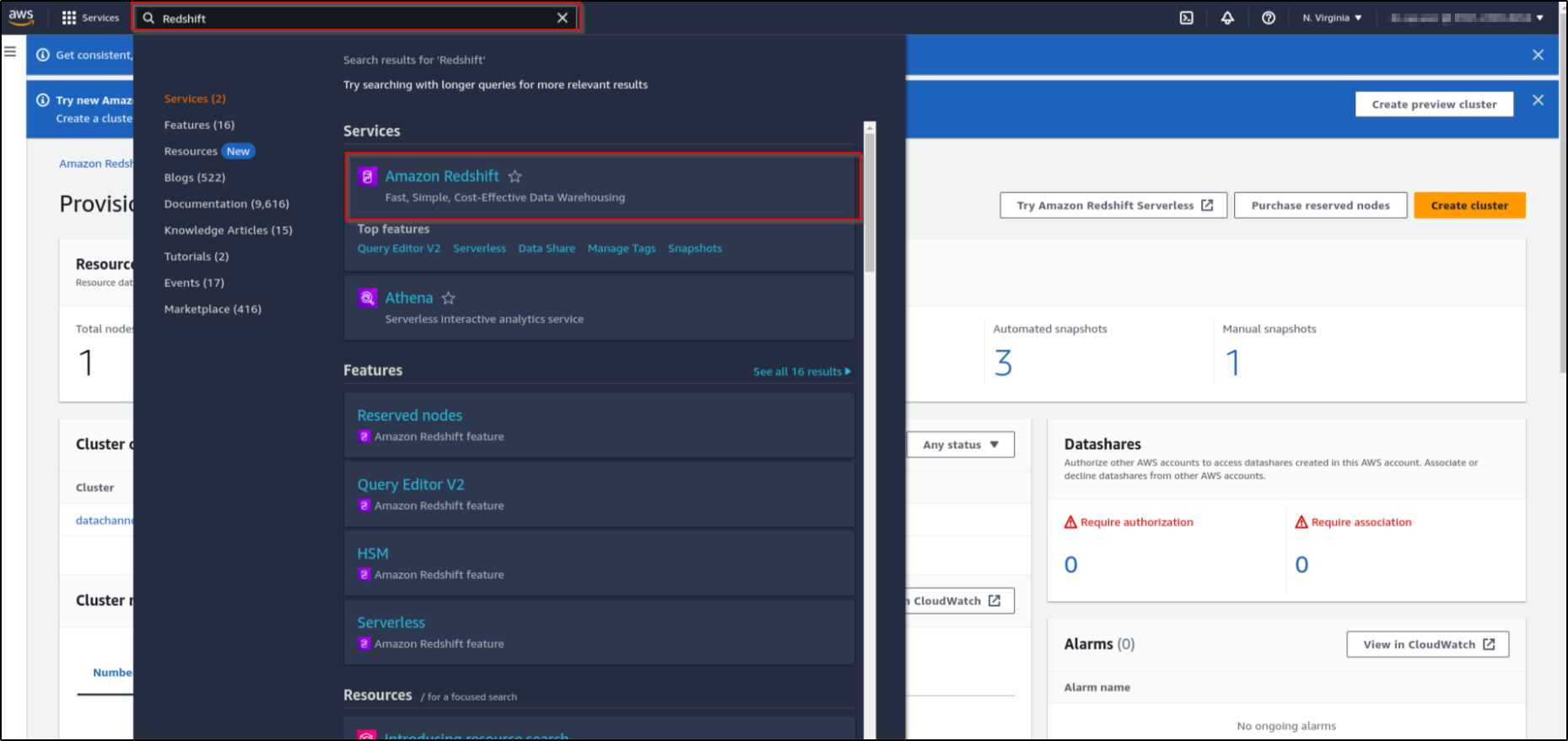The width and height of the screenshot is (1568, 741).
Task: Click Require association warning link
Action: coord(1353,522)
